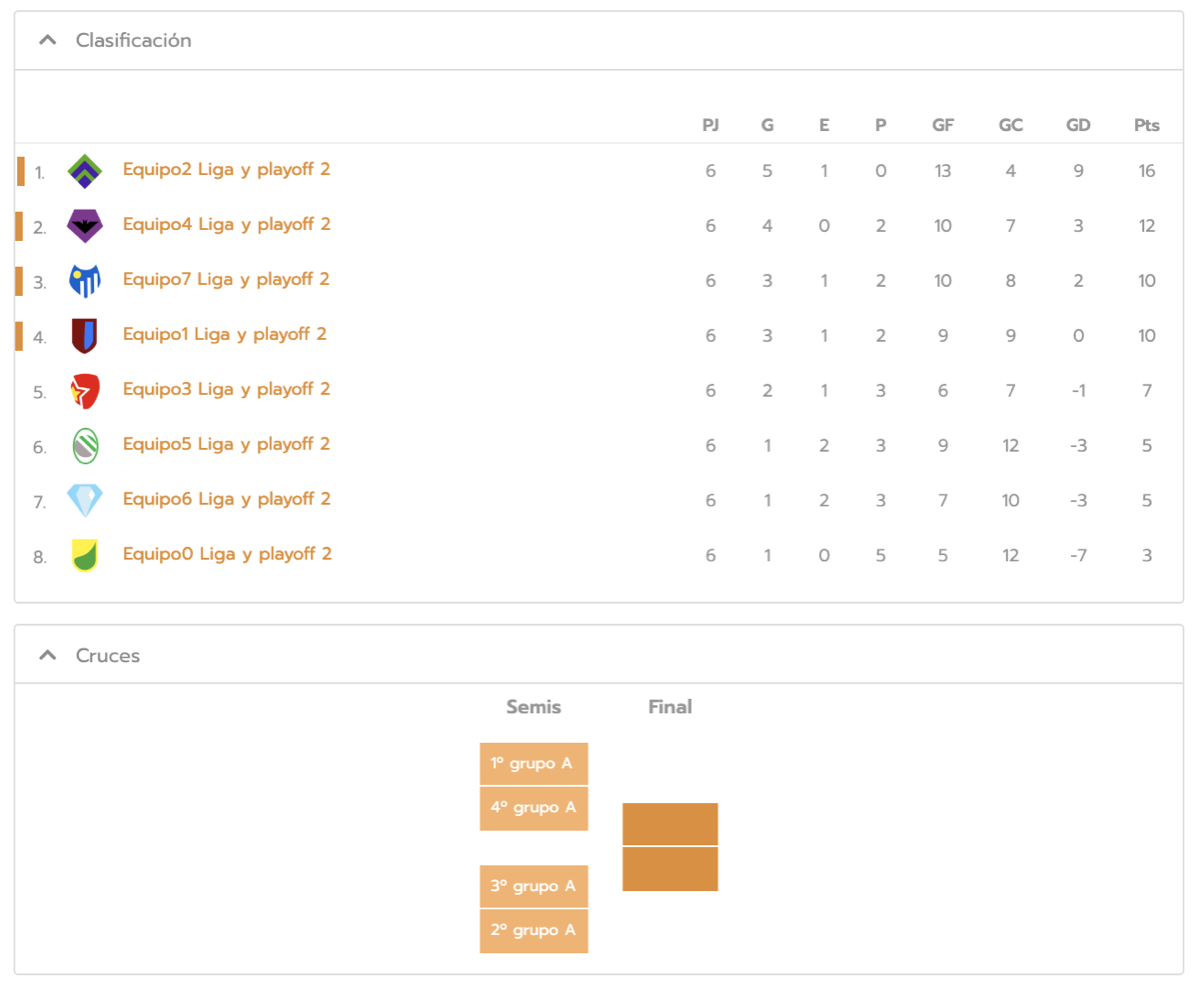Open Equipo0 Liga y playoff 2 link

227,554
